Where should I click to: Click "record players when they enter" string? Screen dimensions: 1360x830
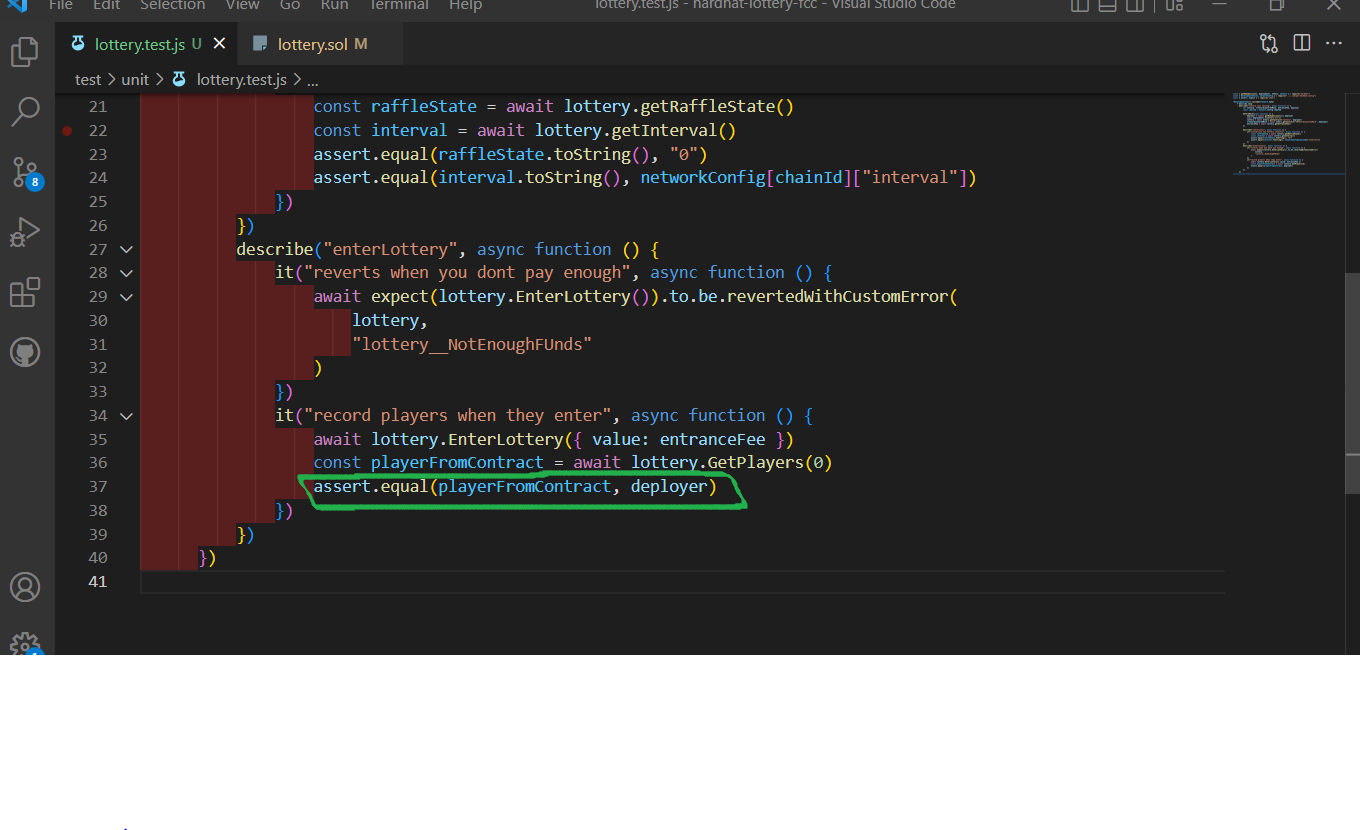point(458,415)
